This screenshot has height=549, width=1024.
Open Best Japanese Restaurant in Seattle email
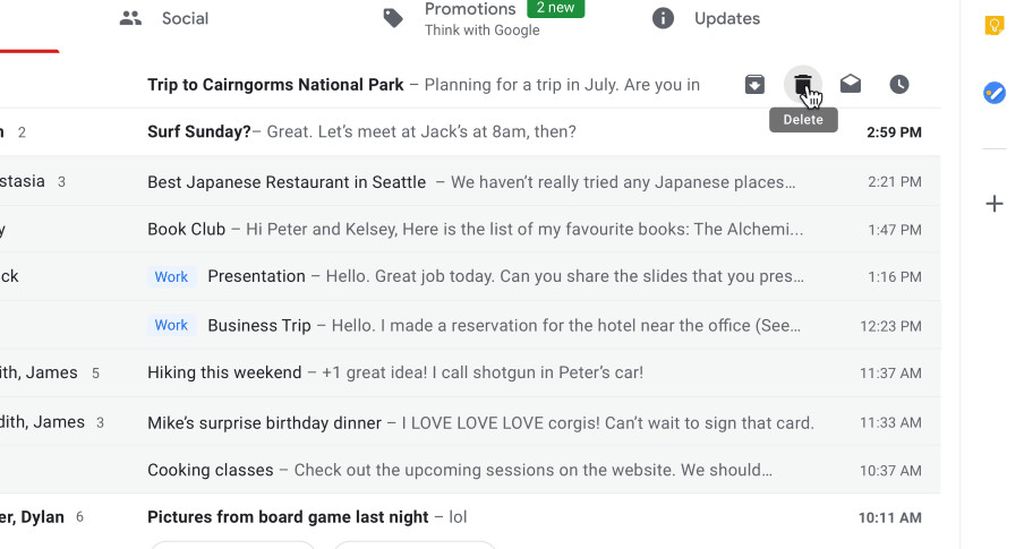[x=470, y=182]
